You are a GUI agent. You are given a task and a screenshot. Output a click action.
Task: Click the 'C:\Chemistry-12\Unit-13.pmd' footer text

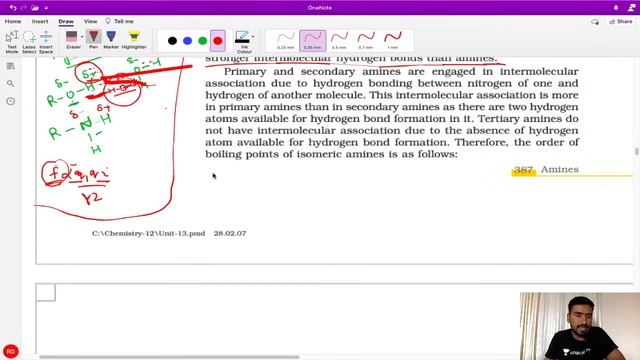(x=149, y=233)
